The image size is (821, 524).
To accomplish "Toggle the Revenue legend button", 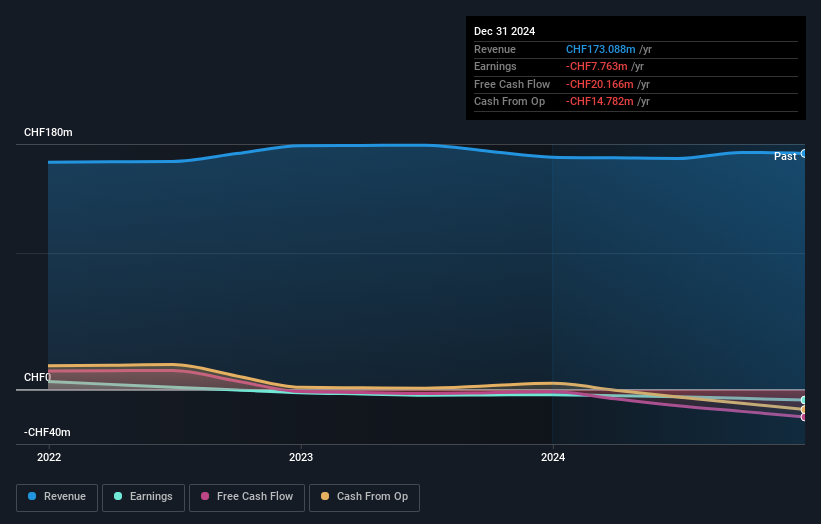I will click(x=57, y=497).
